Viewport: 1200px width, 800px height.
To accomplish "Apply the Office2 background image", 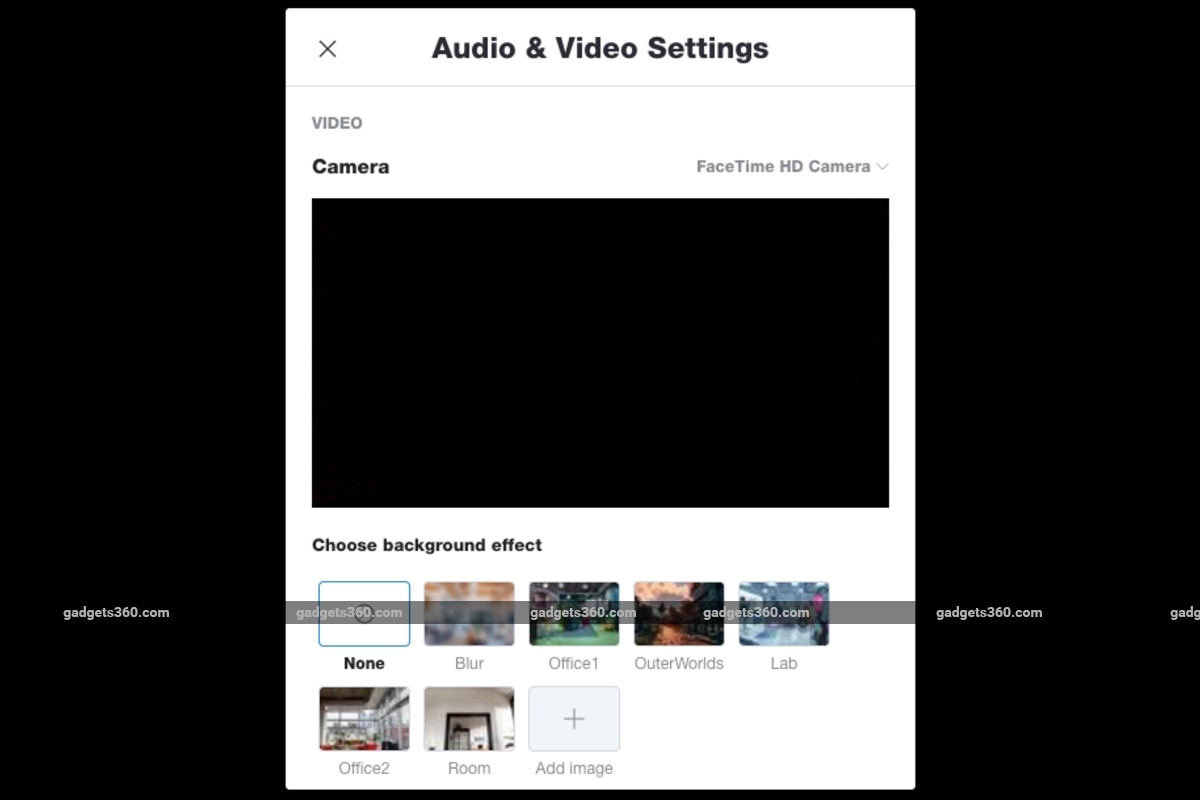I will pos(364,718).
